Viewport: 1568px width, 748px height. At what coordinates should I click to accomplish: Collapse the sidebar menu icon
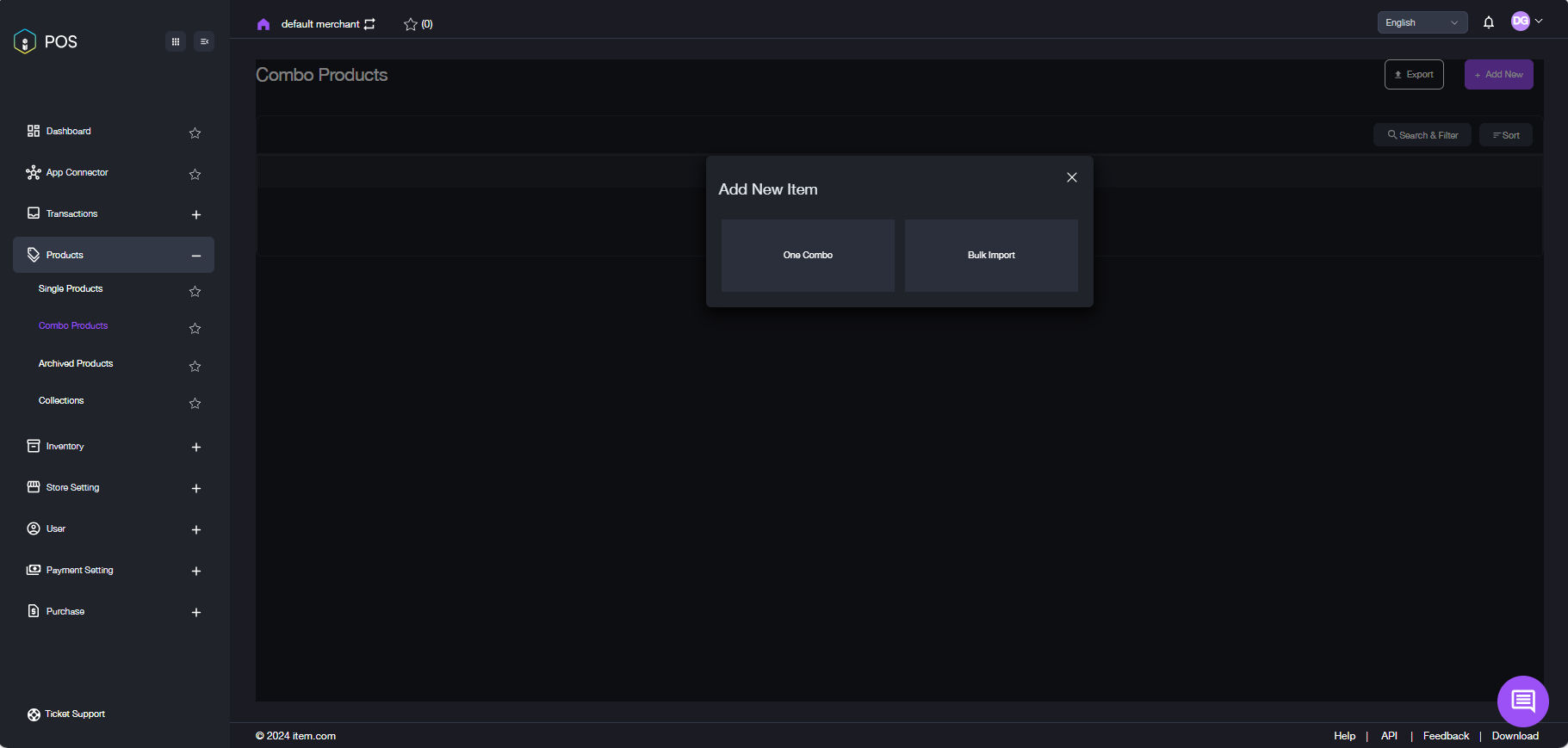click(x=204, y=41)
